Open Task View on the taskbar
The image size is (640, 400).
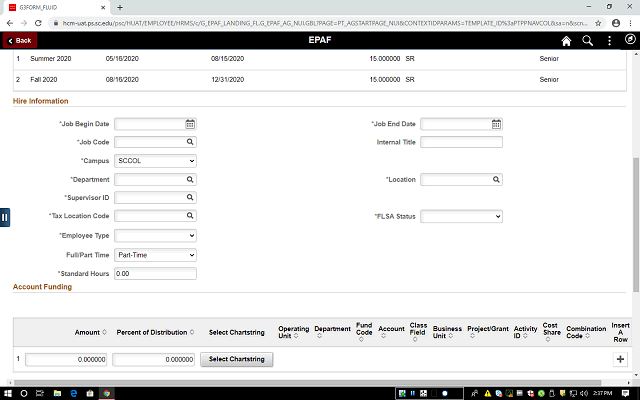(40, 393)
